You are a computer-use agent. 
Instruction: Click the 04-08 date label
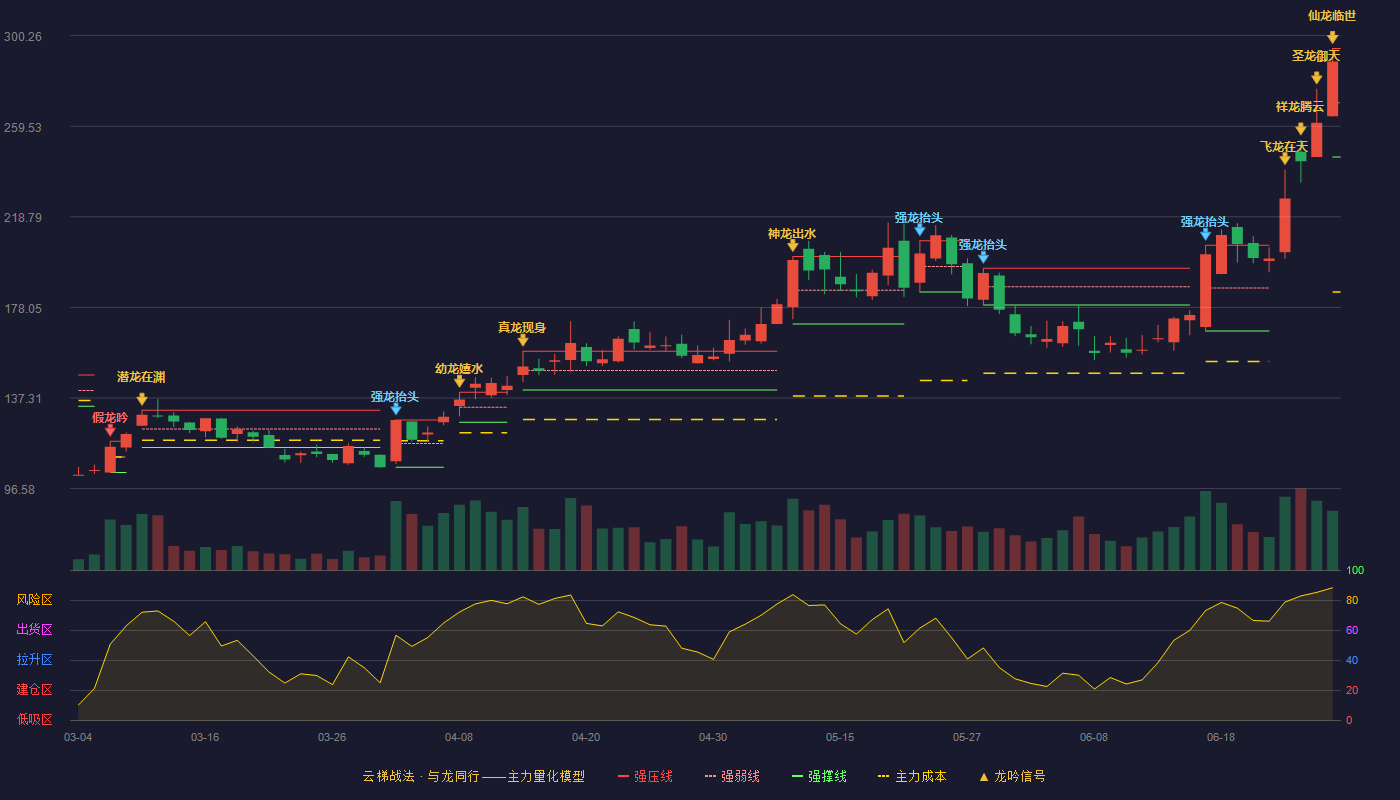[459, 737]
